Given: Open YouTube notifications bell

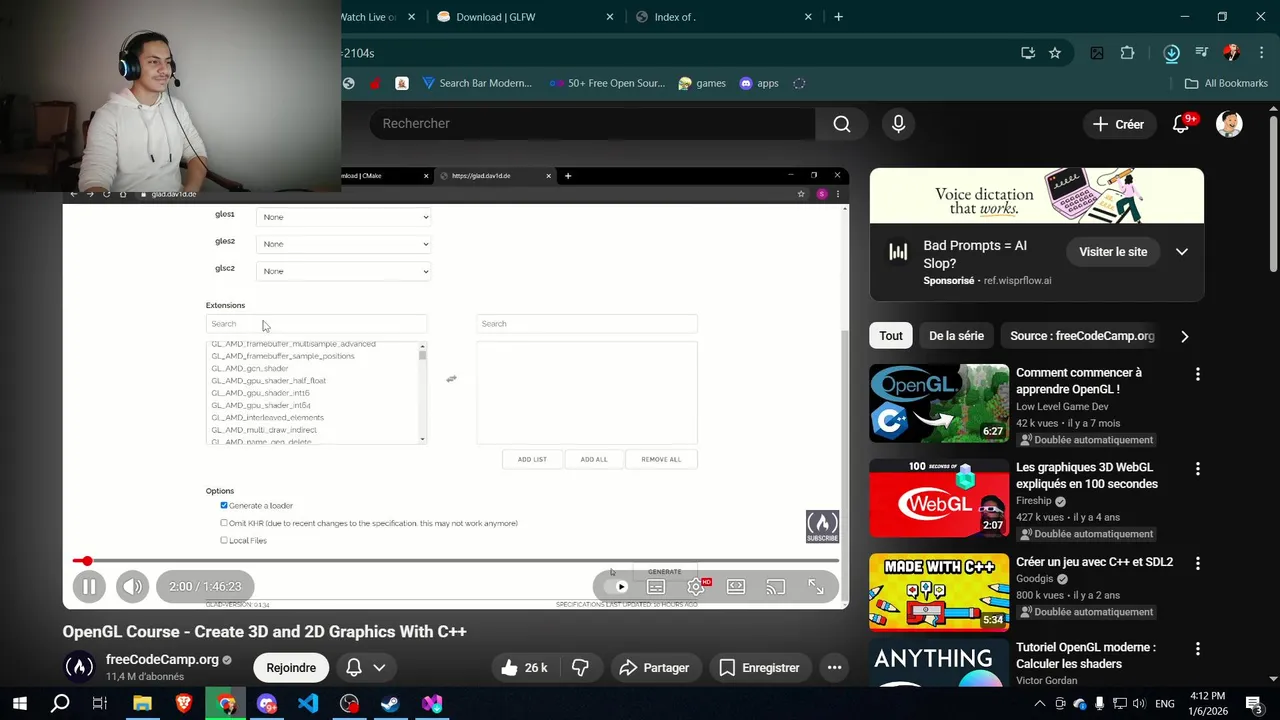Looking at the screenshot, I should (1182, 124).
